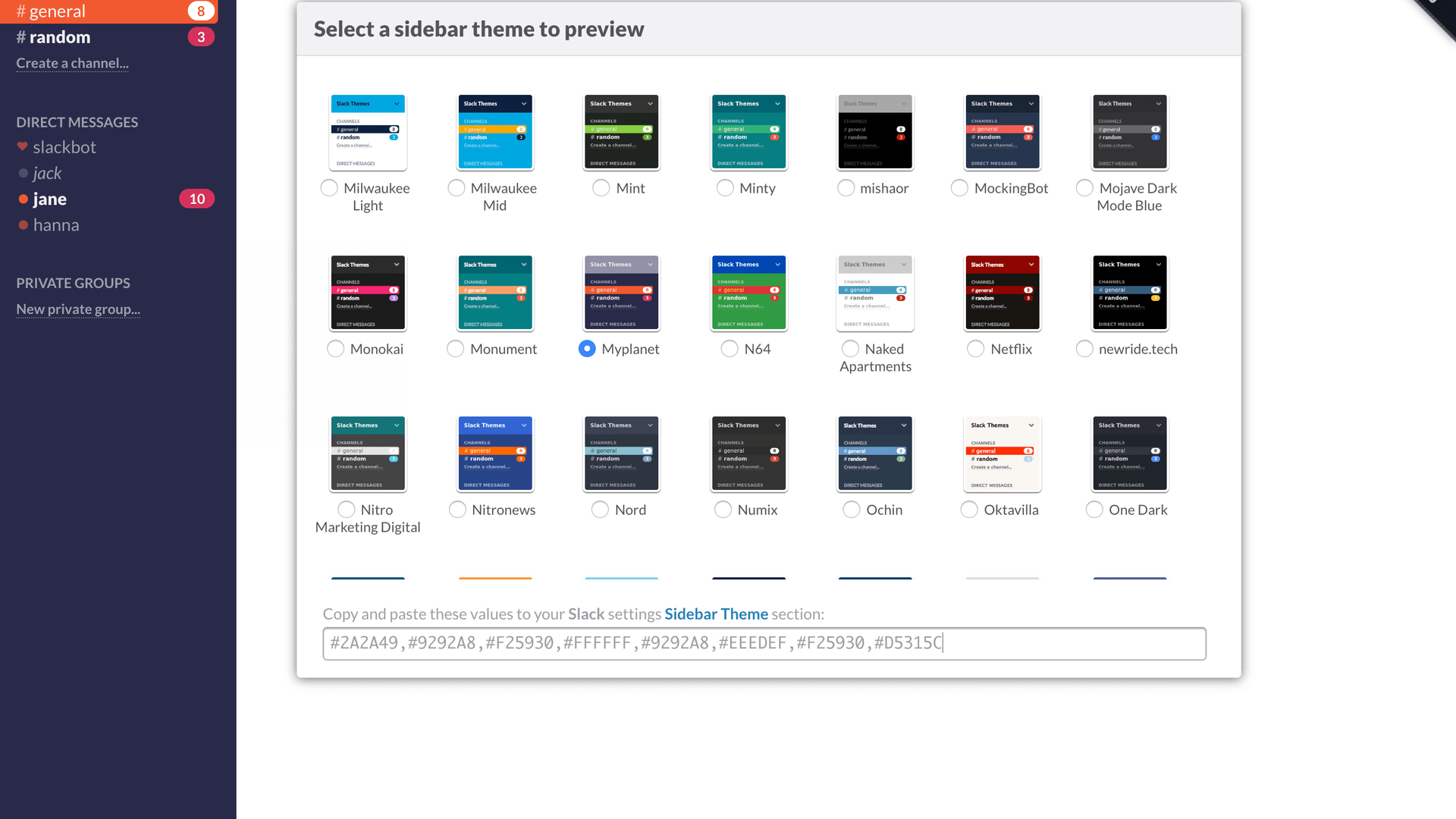Select the Nord theme radio button
This screenshot has height=819, width=1456.
(x=600, y=510)
